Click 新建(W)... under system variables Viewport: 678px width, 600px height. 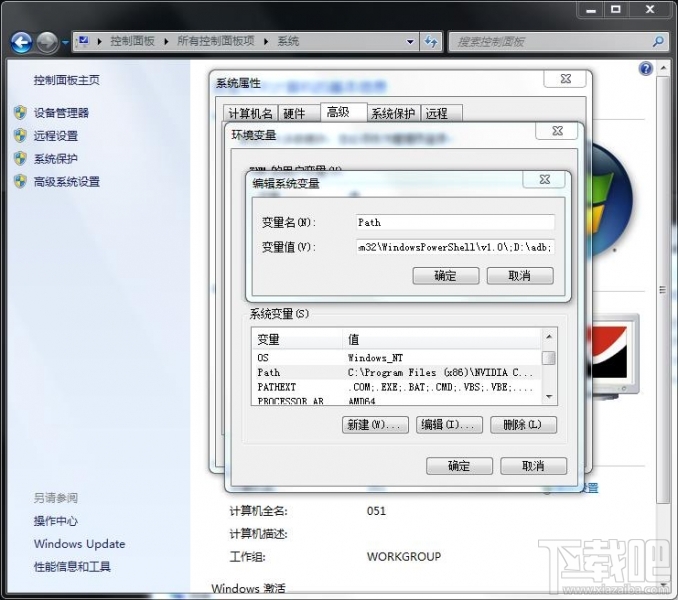point(375,425)
